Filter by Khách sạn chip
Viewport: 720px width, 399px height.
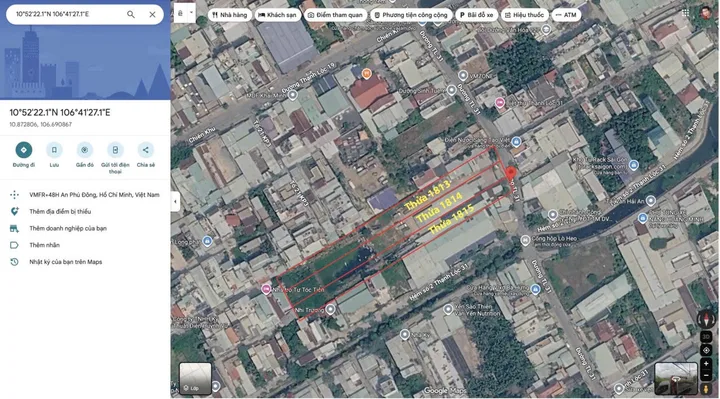277,15
